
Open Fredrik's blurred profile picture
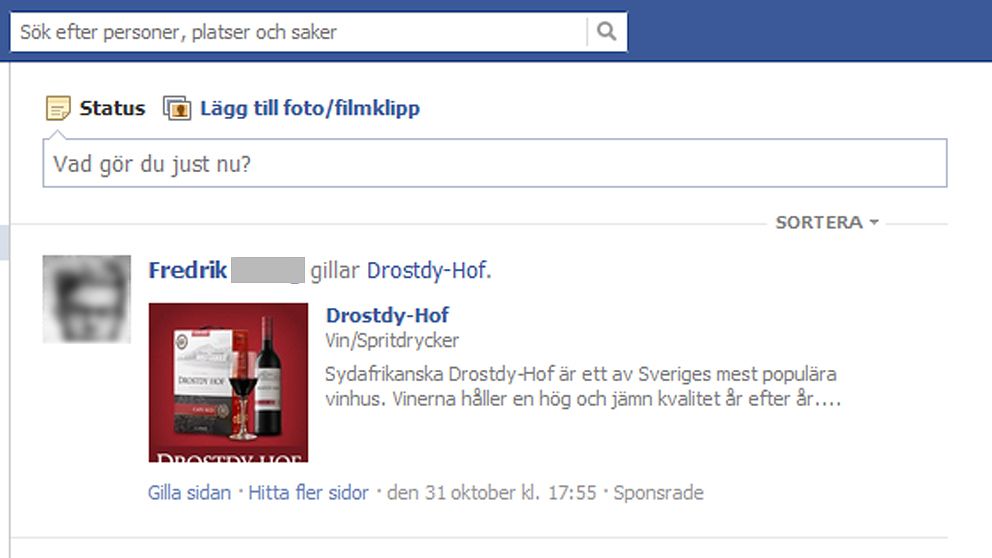tap(87, 299)
